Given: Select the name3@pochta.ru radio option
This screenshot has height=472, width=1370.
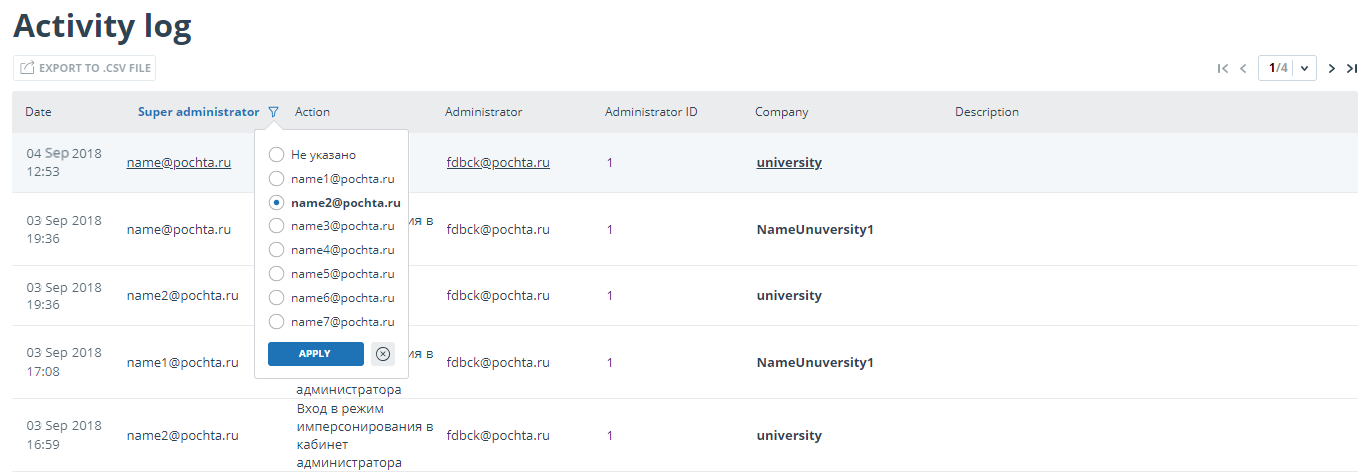Looking at the screenshot, I should click(x=277, y=226).
